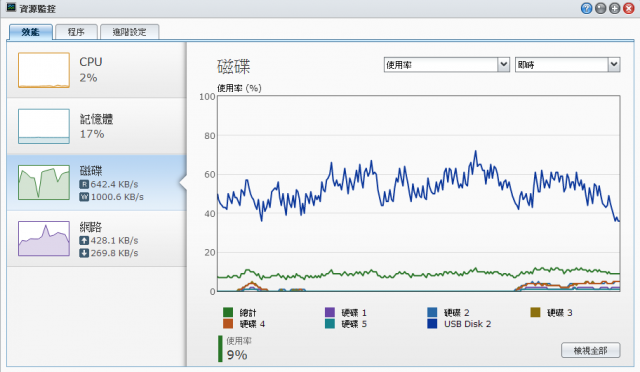Toggle the USB Disk 2 navy legend swatch
Screen dimensions: 640x372
point(432,324)
